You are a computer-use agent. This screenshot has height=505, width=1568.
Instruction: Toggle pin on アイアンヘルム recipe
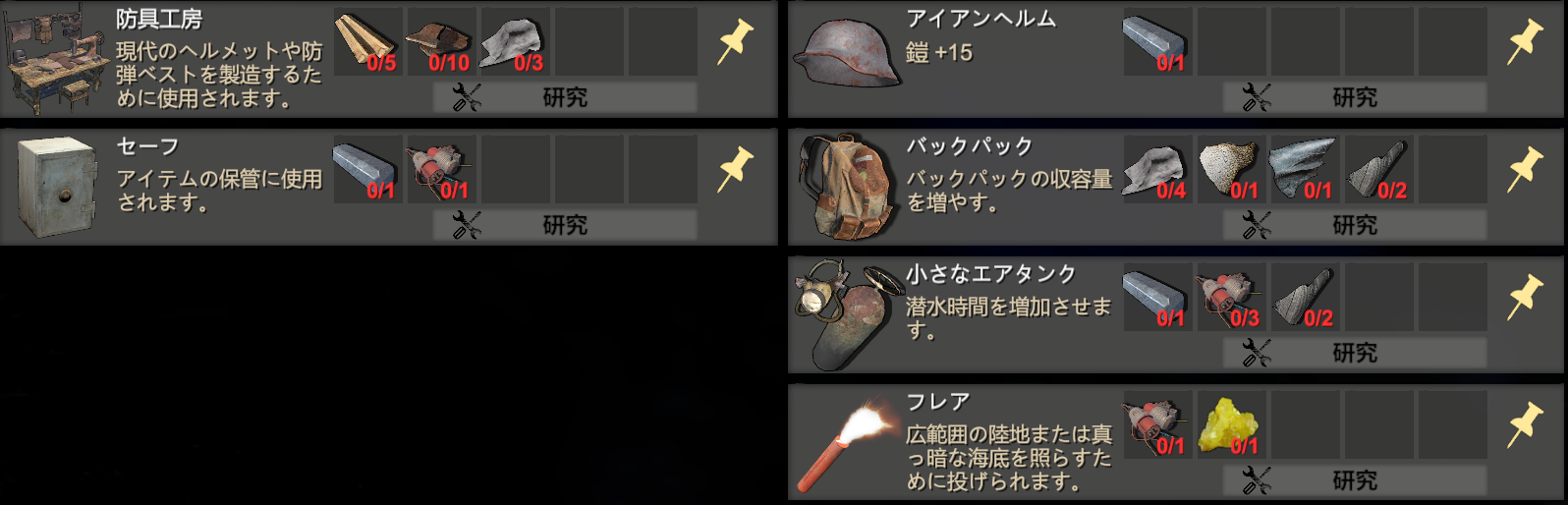coord(1525,42)
